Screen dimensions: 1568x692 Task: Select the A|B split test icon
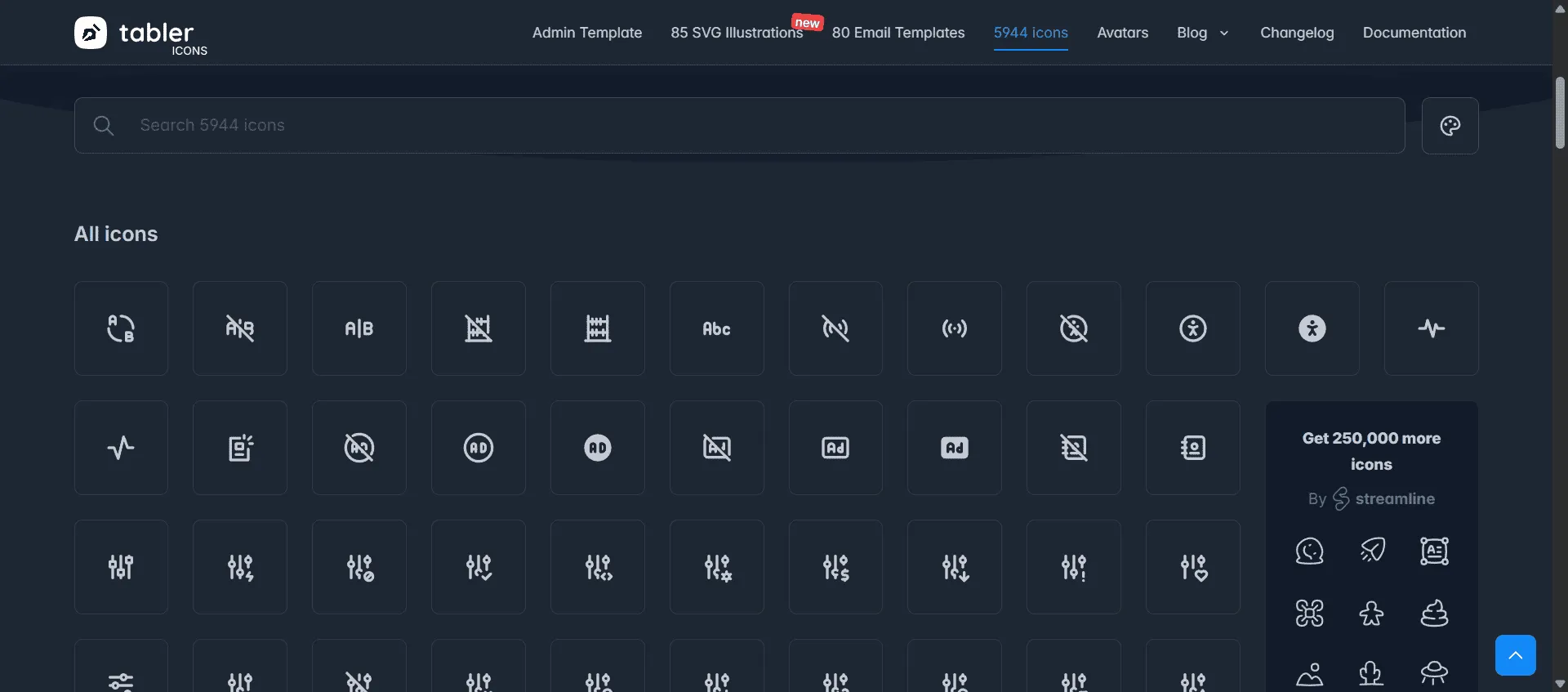tap(359, 328)
